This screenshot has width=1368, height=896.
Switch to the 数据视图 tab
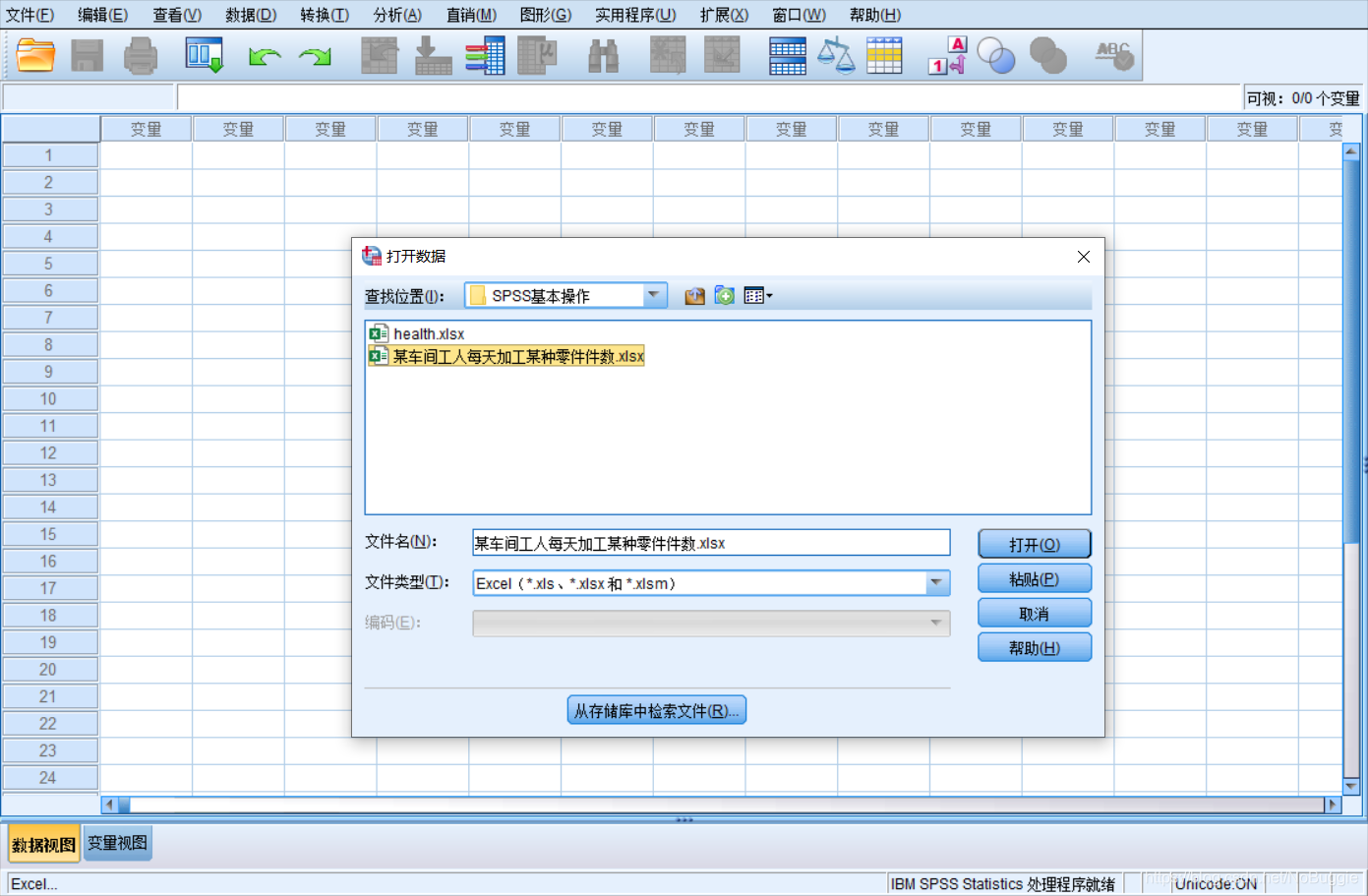[x=43, y=845]
